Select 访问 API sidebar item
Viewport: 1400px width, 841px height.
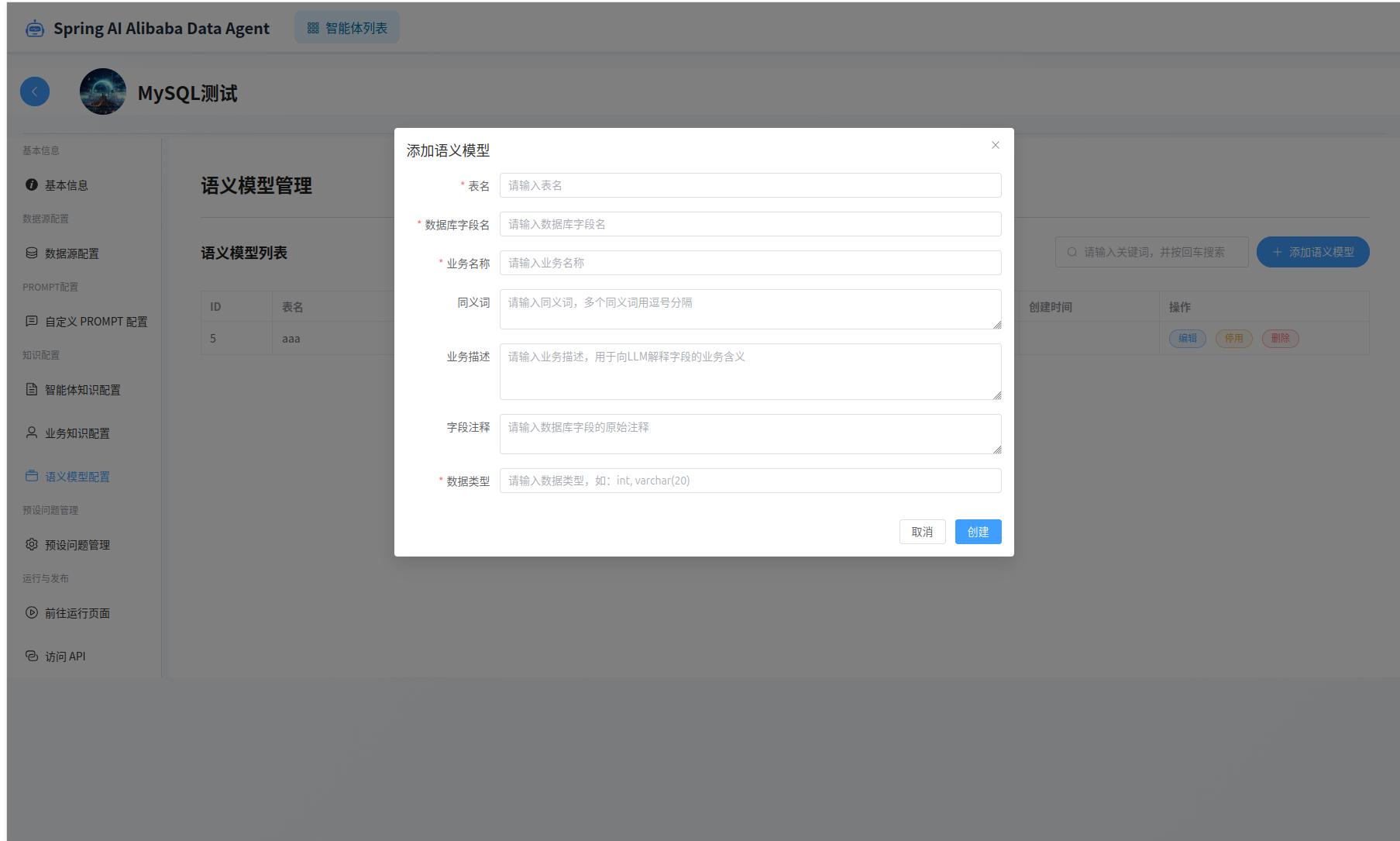pyautogui.click(x=65, y=657)
